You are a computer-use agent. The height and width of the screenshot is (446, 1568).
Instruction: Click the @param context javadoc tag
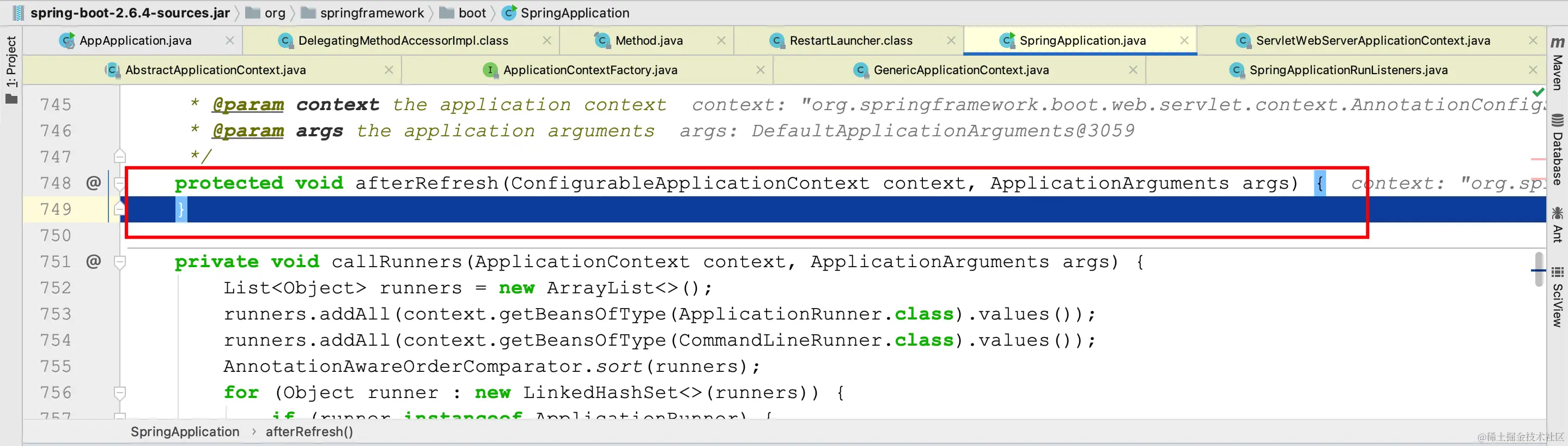pyautogui.click(x=295, y=105)
